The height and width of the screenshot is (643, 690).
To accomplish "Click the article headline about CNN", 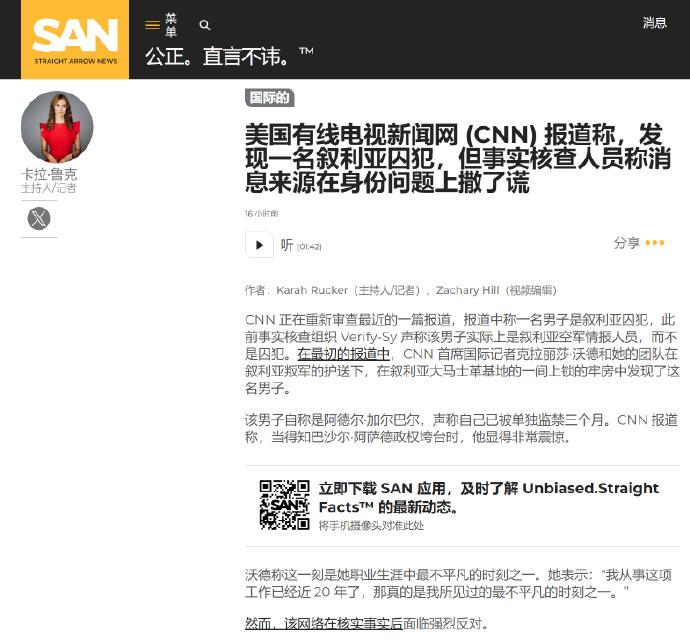I will coord(458,158).
